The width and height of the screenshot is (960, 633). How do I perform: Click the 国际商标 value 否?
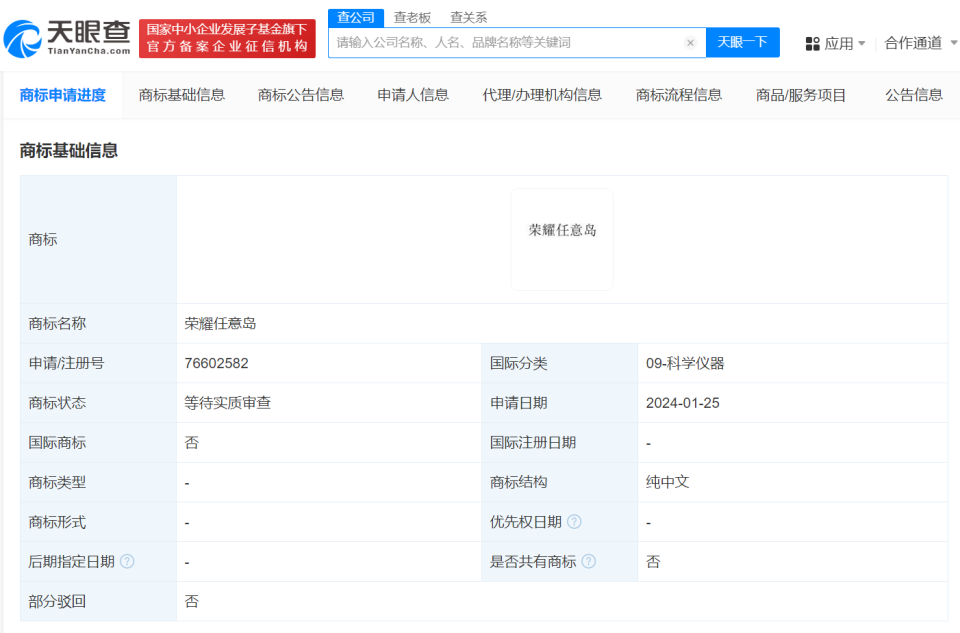pos(192,443)
